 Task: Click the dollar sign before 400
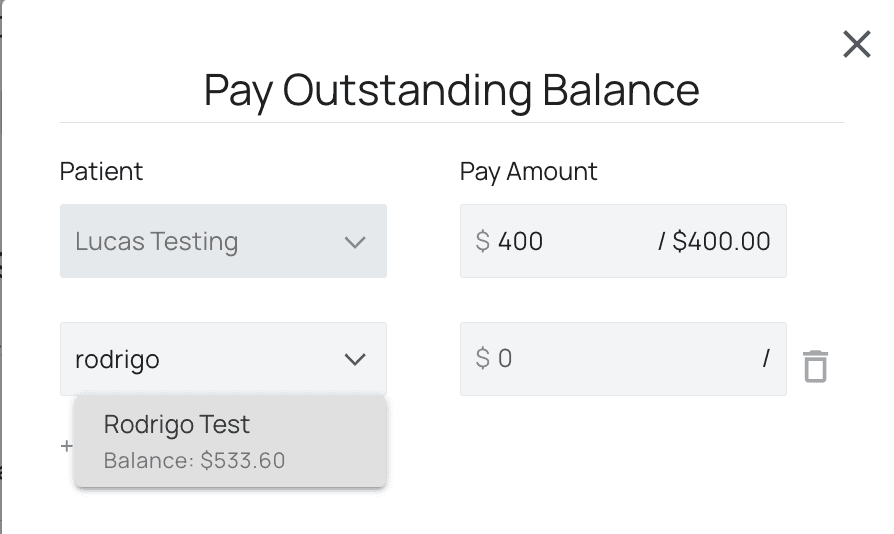pos(483,241)
